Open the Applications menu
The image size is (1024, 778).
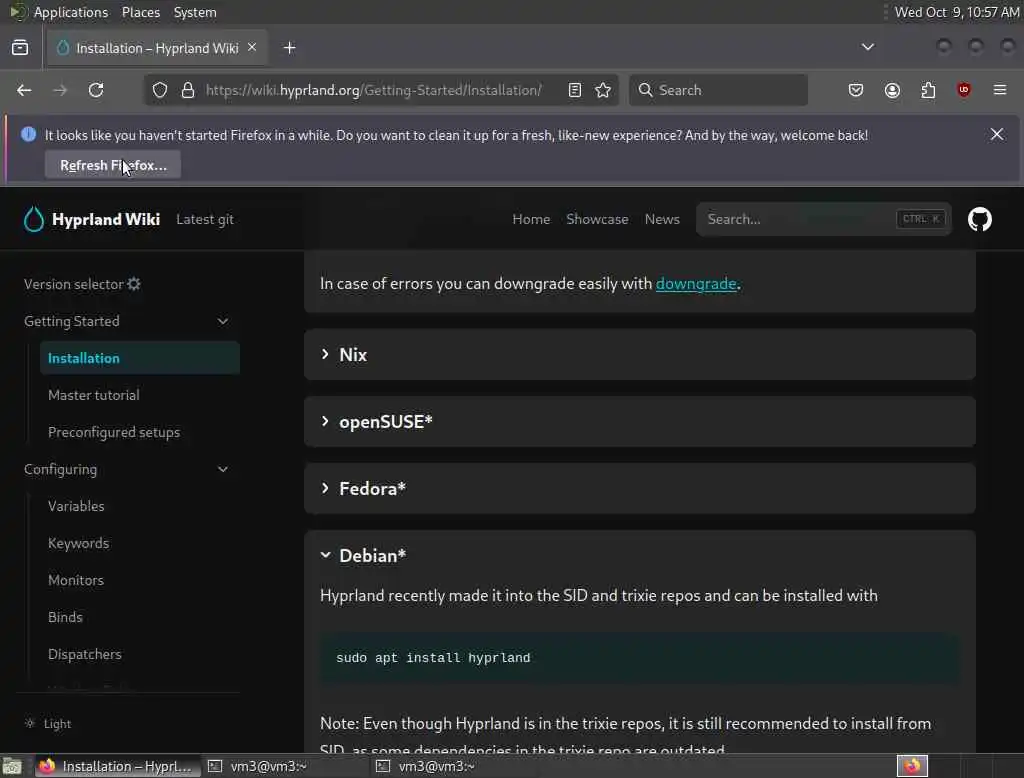pyautogui.click(x=71, y=12)
